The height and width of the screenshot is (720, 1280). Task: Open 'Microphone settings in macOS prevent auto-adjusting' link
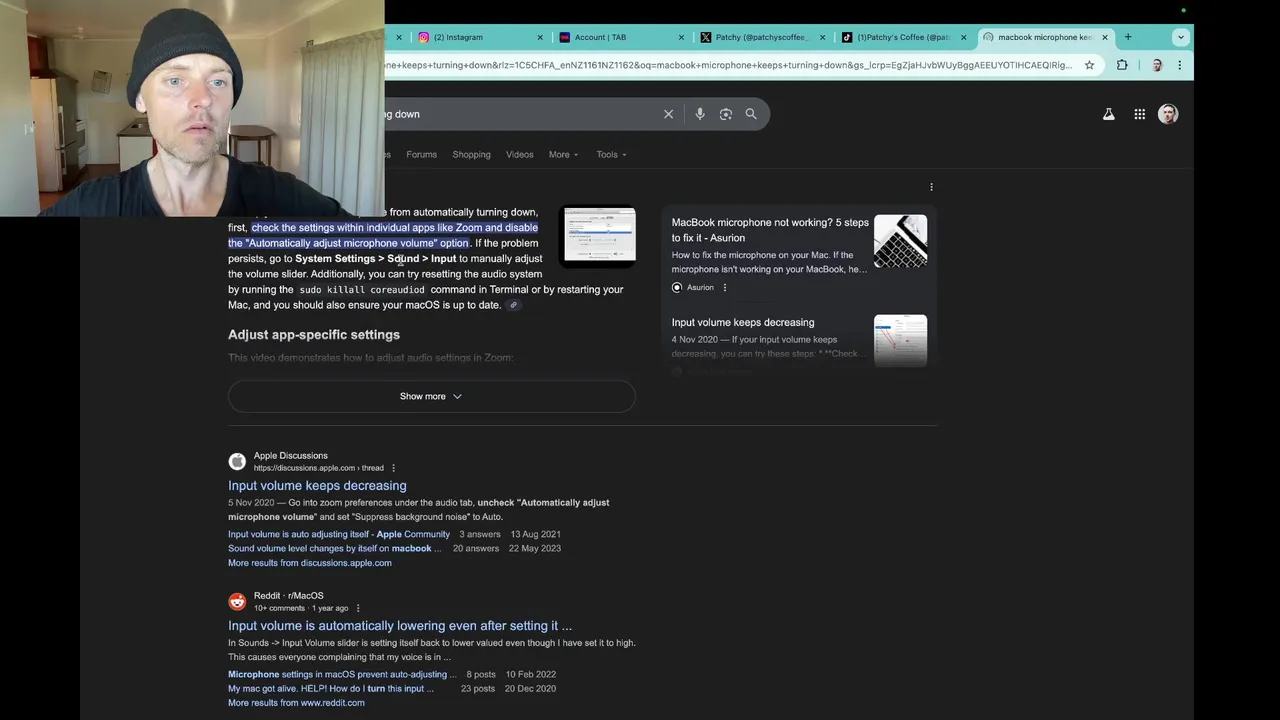(342, 674)
